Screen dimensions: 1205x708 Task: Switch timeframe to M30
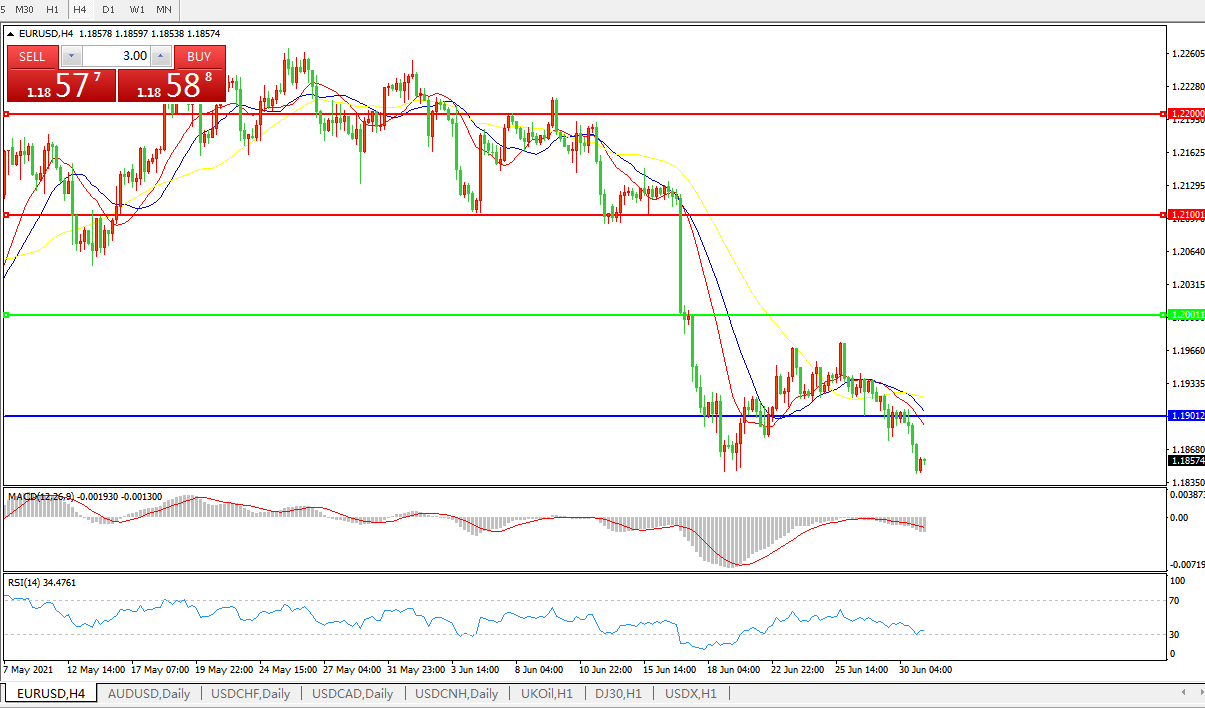(x=25, y=9)
